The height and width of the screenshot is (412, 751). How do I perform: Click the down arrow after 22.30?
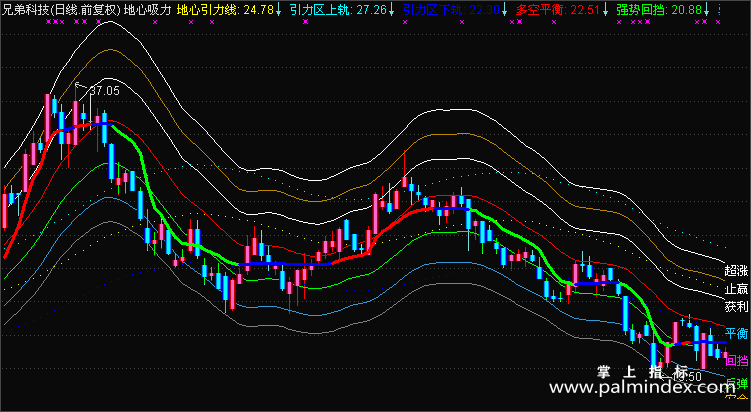pos(504,10)
